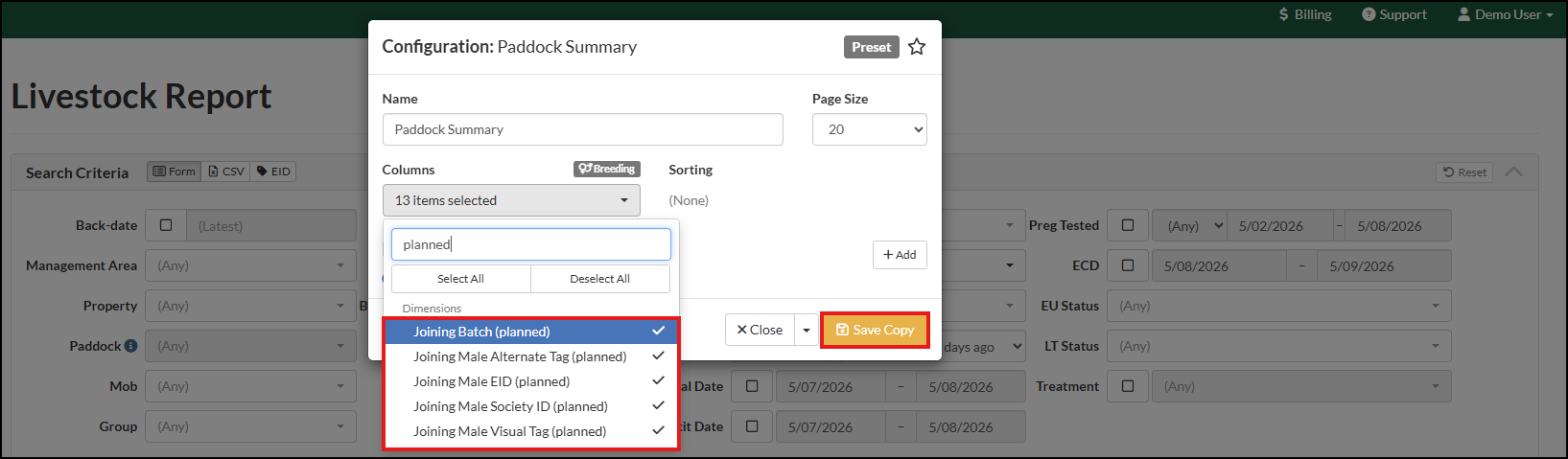Open the Management Area dropdown

click(x=250, y=265)
